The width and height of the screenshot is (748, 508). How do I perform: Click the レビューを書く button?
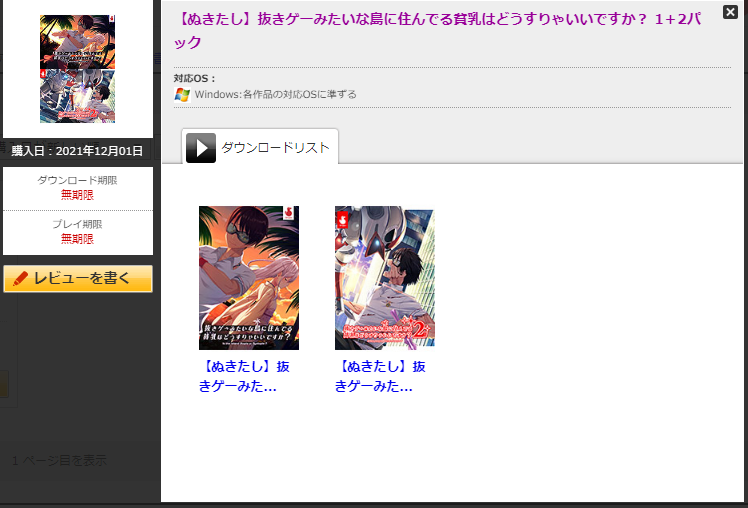(78, 279)
